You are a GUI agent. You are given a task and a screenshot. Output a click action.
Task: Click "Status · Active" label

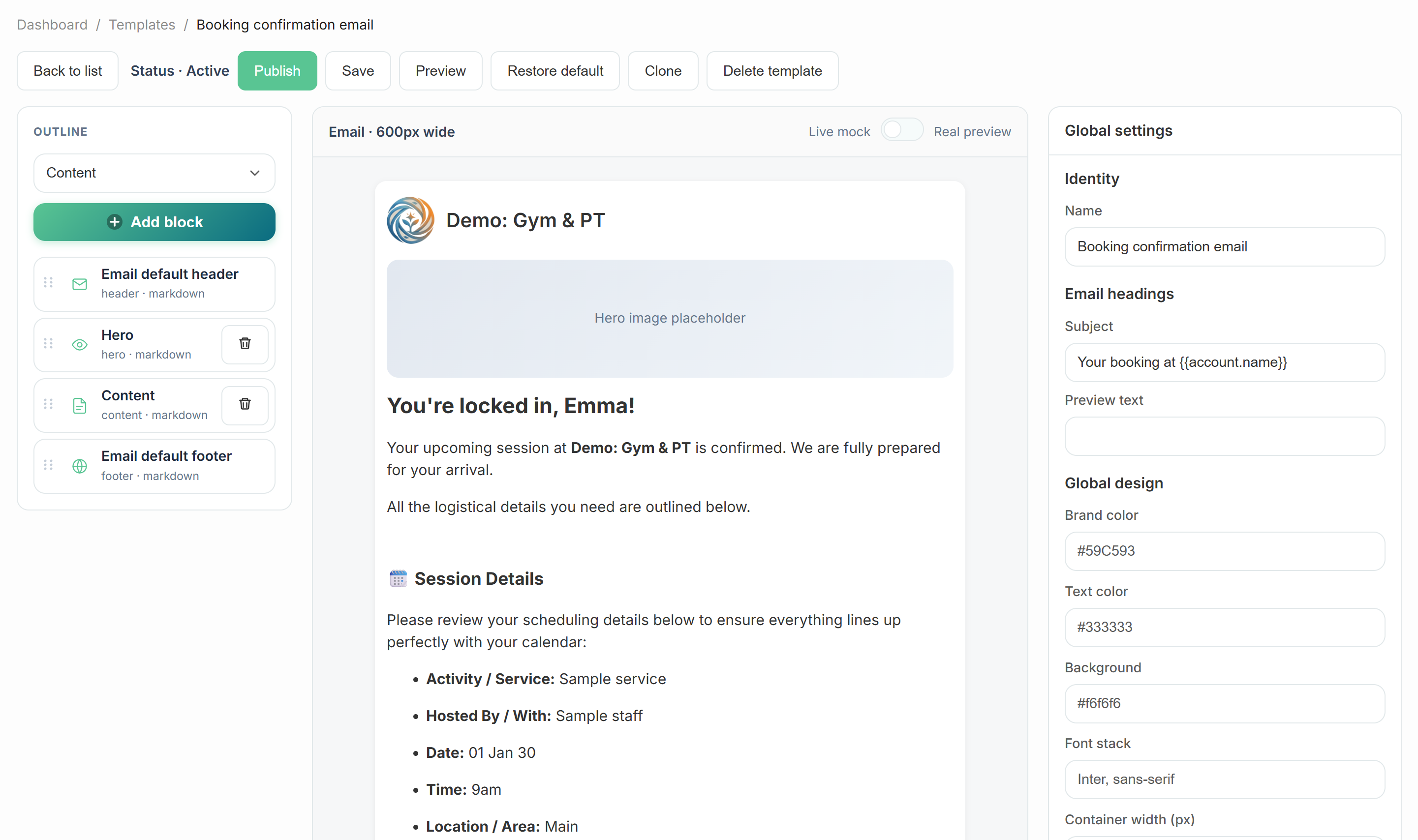click(x=180, y=71)
